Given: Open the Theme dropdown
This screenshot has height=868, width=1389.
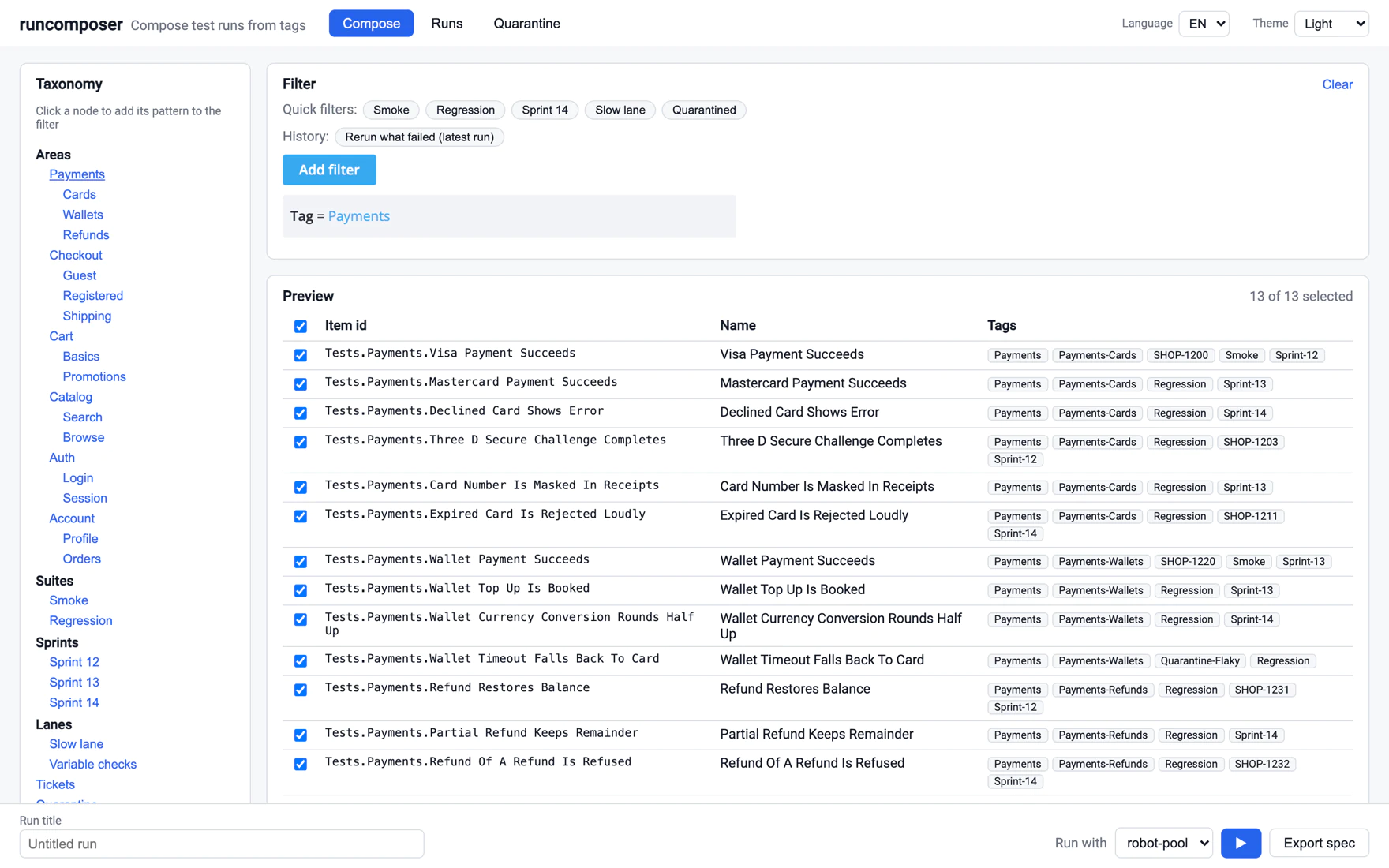Looking at the screenshot, I should click(1331, 24).
